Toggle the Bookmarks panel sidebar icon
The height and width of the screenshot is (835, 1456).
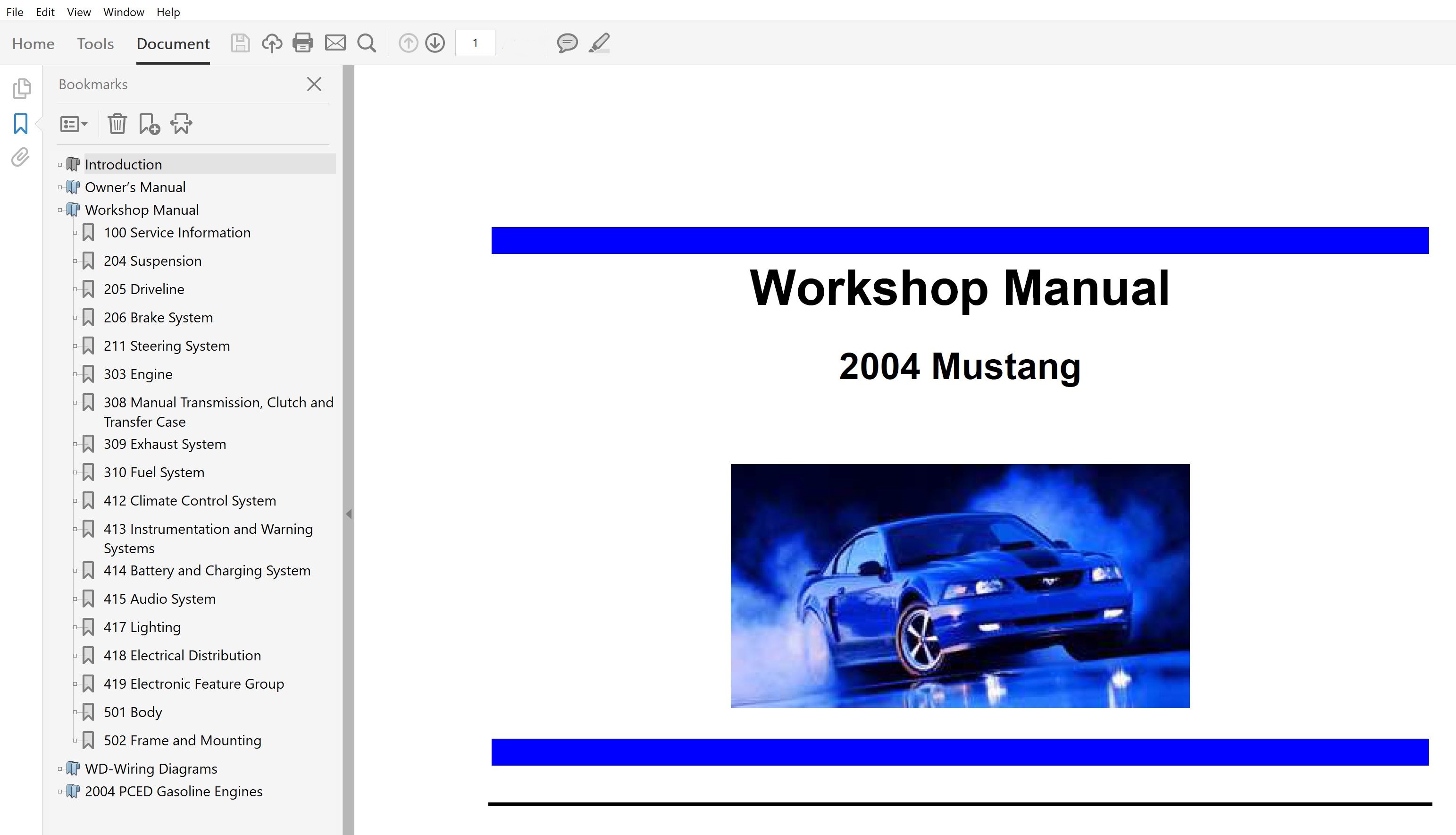pyautogui.click(x=21, y=123)
